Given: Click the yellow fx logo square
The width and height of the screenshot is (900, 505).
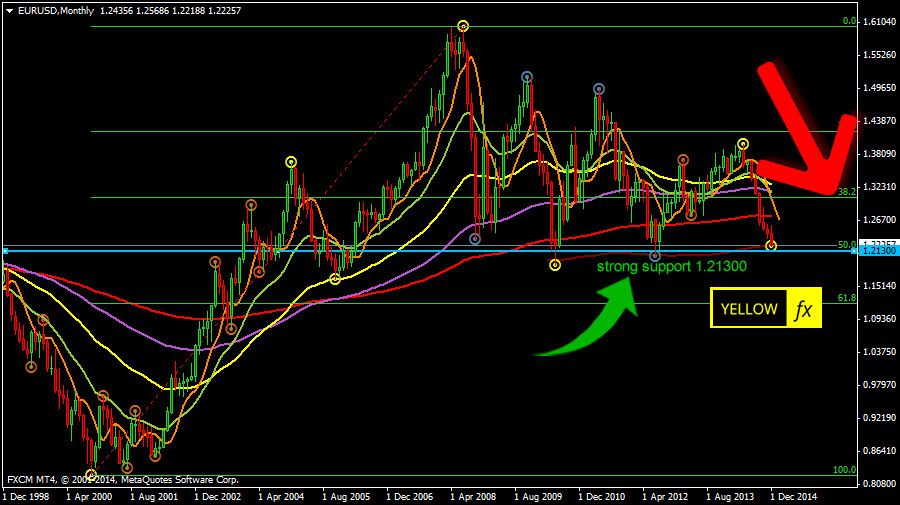Looking at the screenshot, I should click(803, 309).
